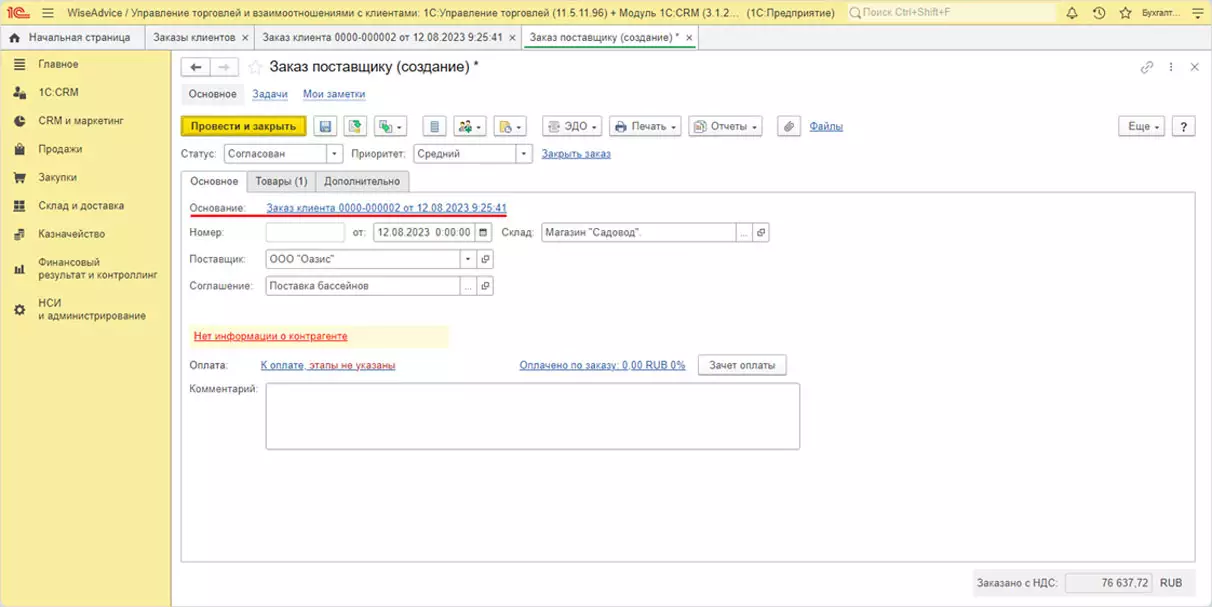Open the Задачи link
The image size is (1212, 607).
(x=270, y=94)
